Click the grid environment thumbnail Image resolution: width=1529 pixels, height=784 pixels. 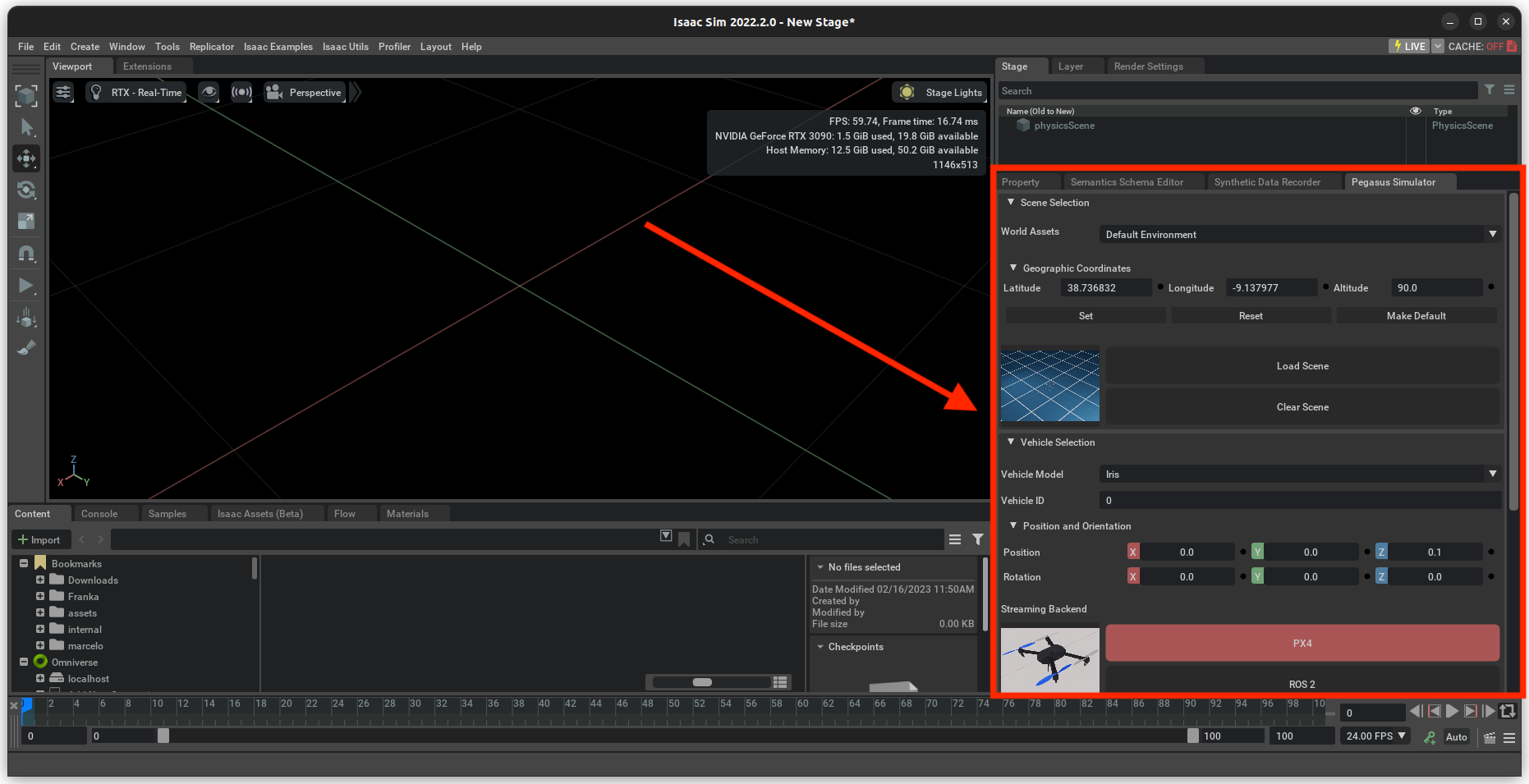pyautogui.click(x=1049, y=386)
